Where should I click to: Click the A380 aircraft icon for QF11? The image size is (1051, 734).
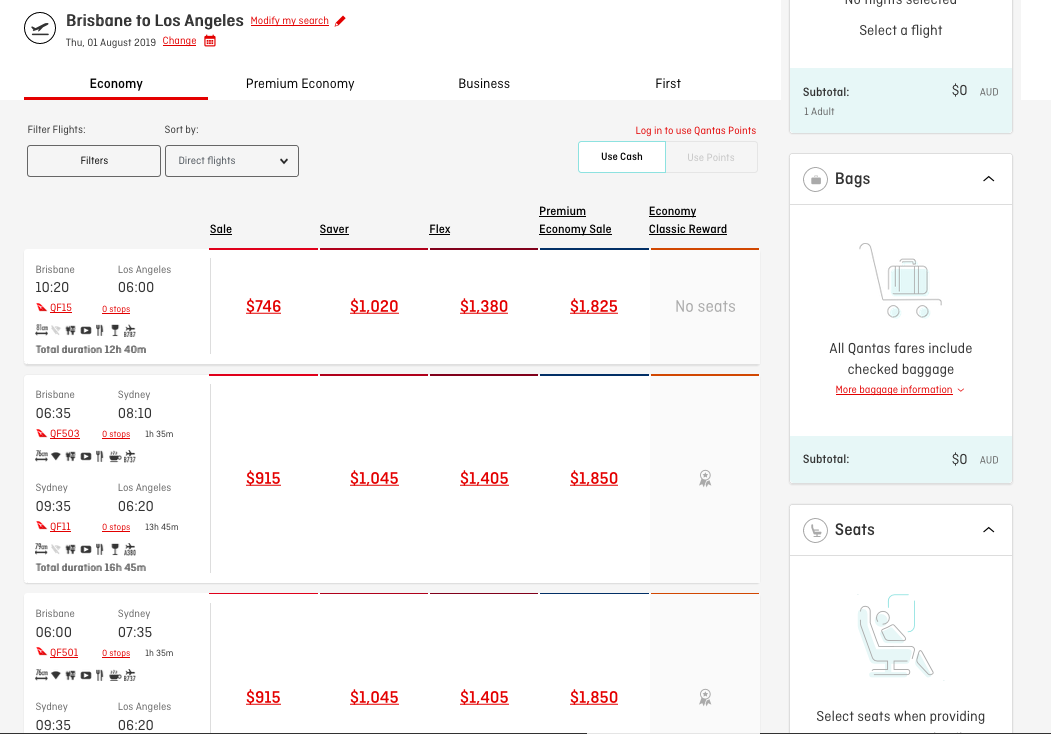pyautogui.click(x=130, y=550)
